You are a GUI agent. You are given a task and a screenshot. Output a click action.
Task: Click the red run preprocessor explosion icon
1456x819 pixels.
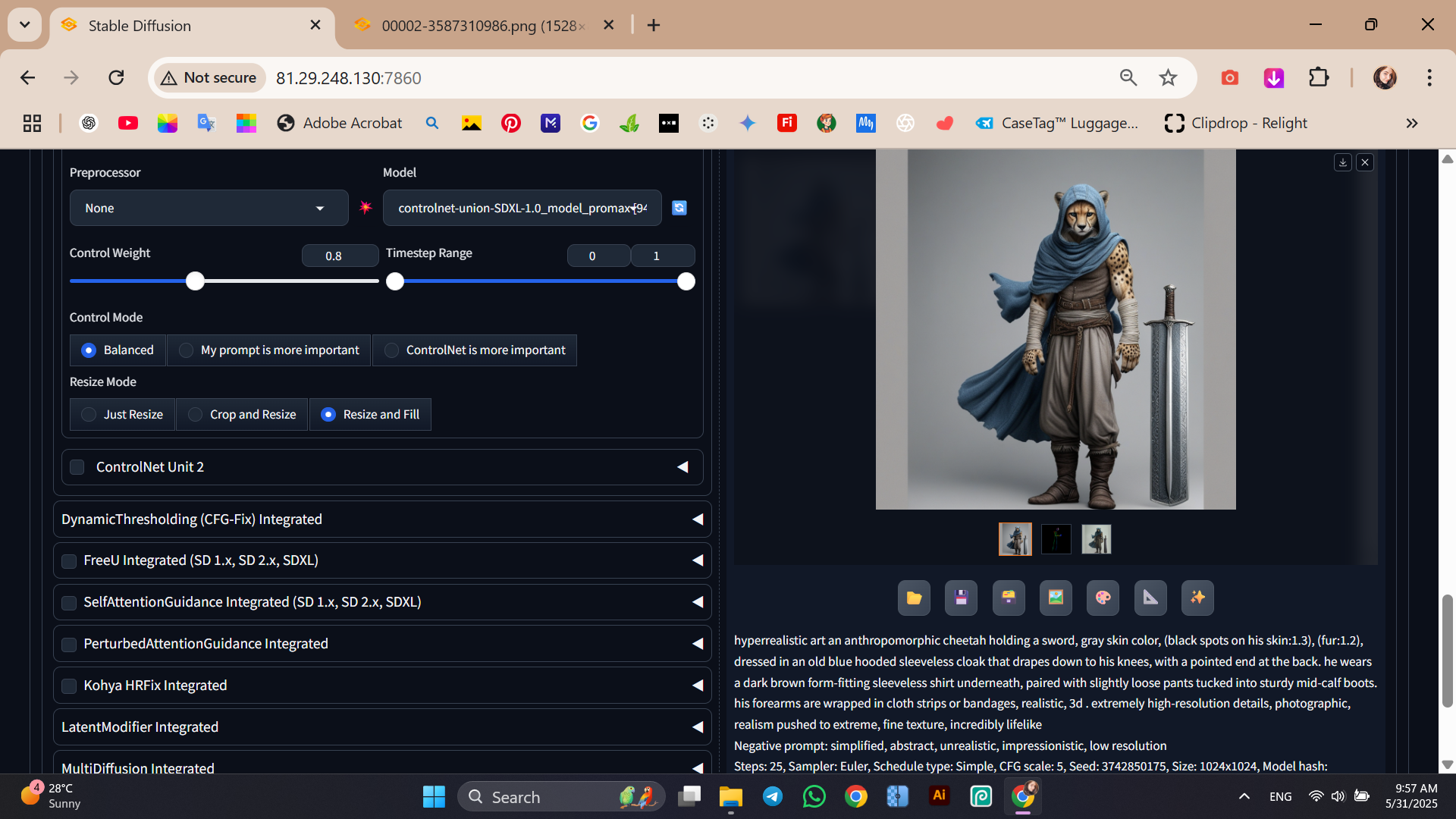click(x=366, y=208)
